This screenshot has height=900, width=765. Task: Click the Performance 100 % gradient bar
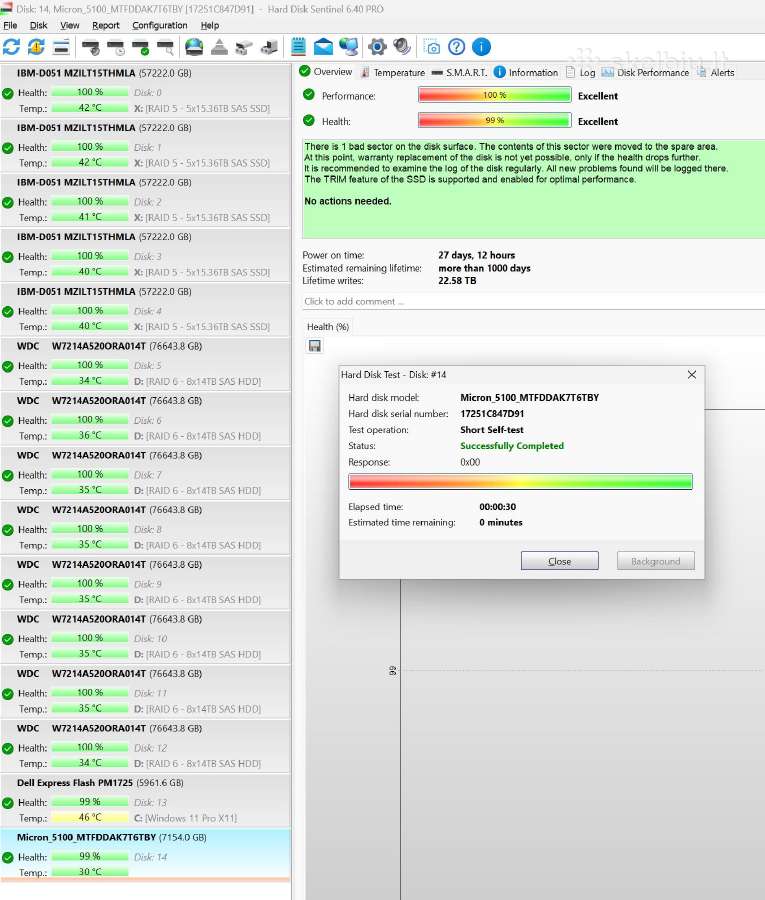(x=495, y=95)
